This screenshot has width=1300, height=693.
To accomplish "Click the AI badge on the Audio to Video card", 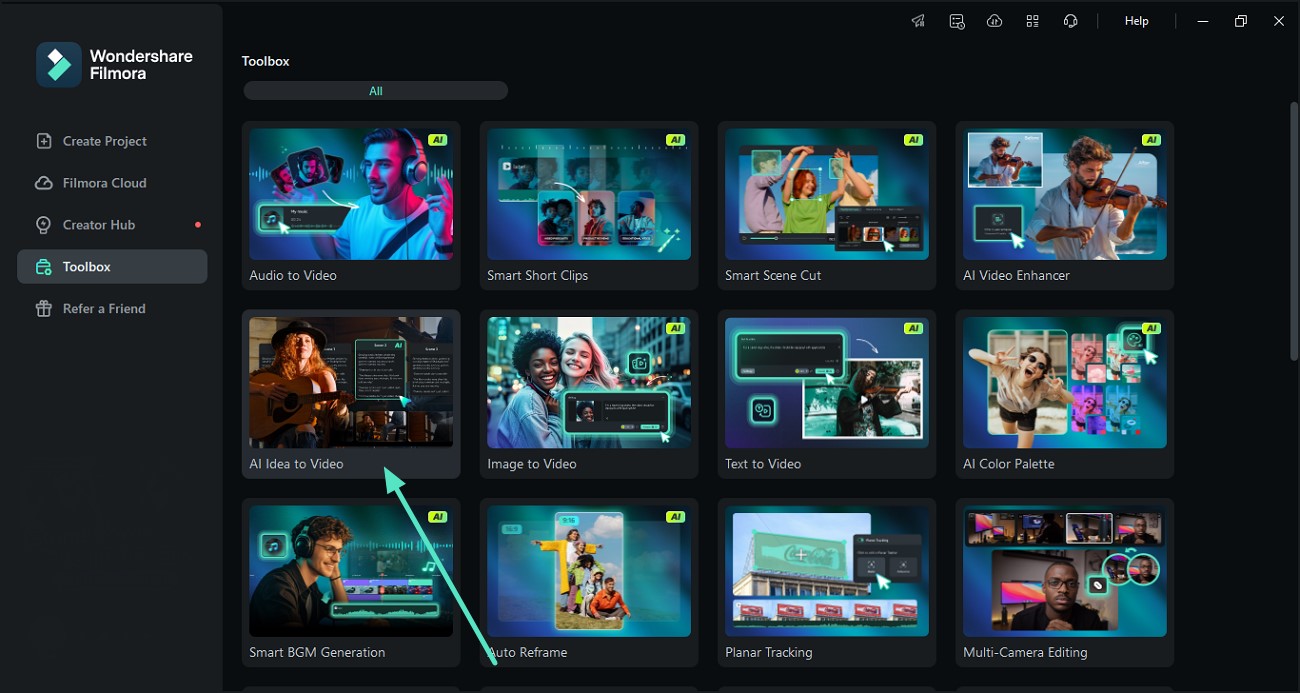I will tap(437, 140).
